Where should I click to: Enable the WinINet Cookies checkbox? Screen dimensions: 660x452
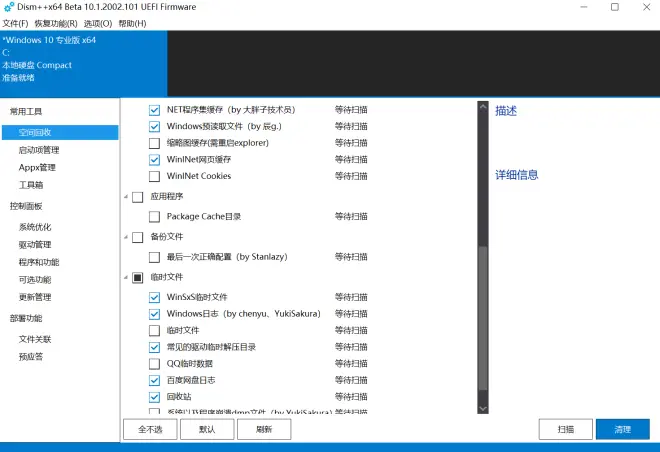154,176
